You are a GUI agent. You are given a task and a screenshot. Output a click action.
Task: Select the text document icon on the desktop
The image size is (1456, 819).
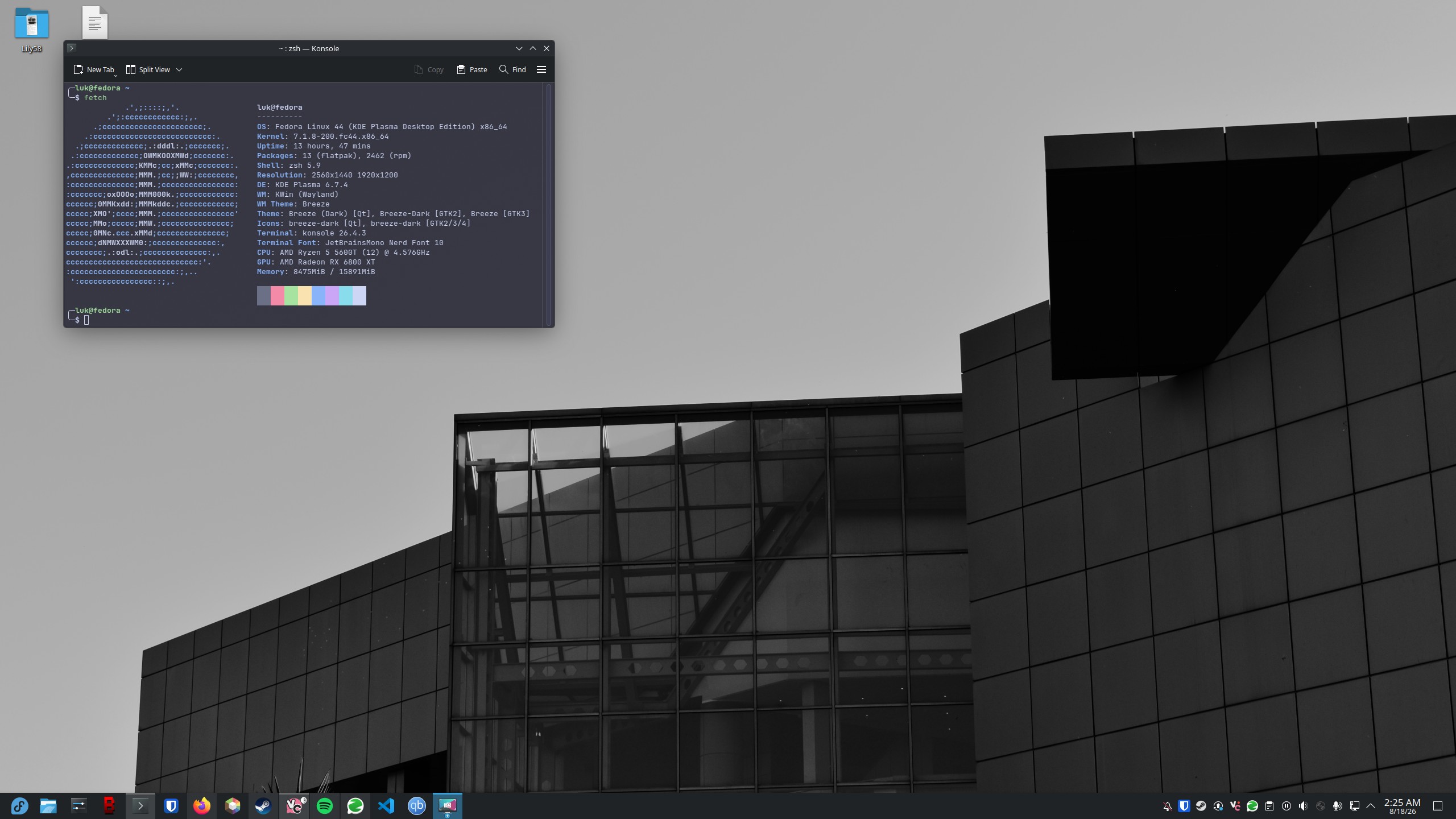(95, 22)
